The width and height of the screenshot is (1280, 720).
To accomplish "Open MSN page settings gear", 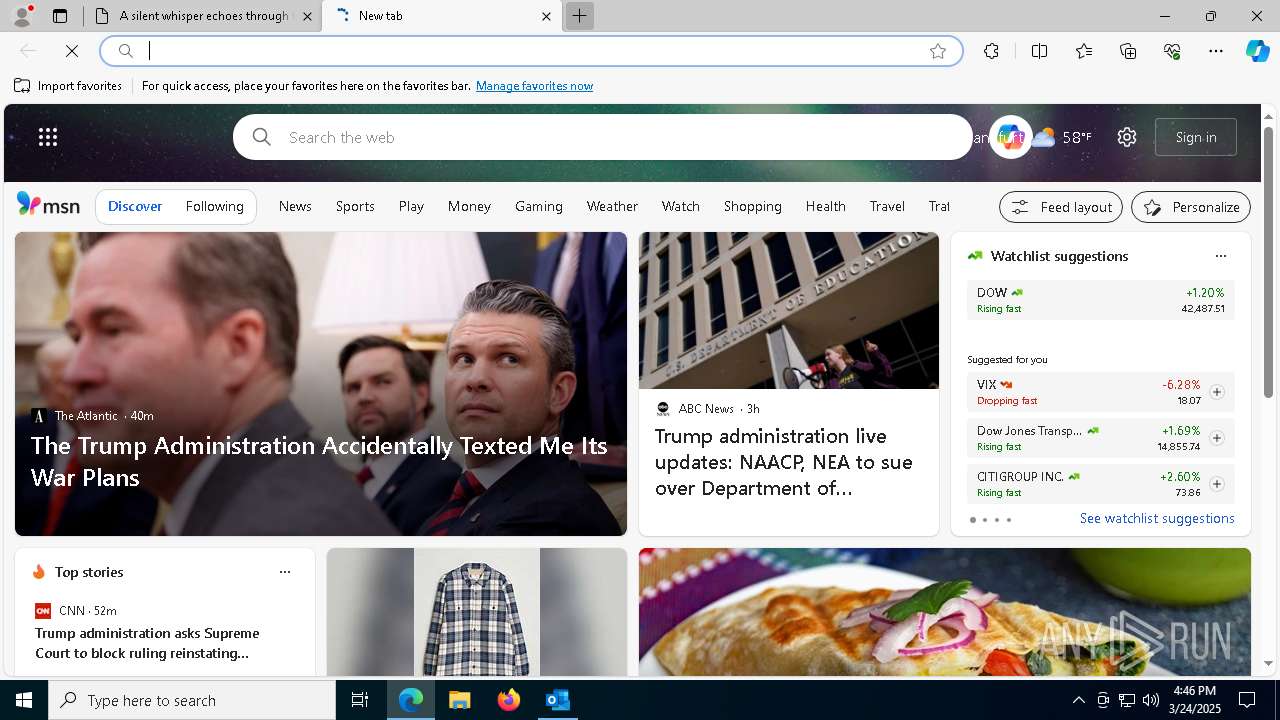I will pos(1127,137).
